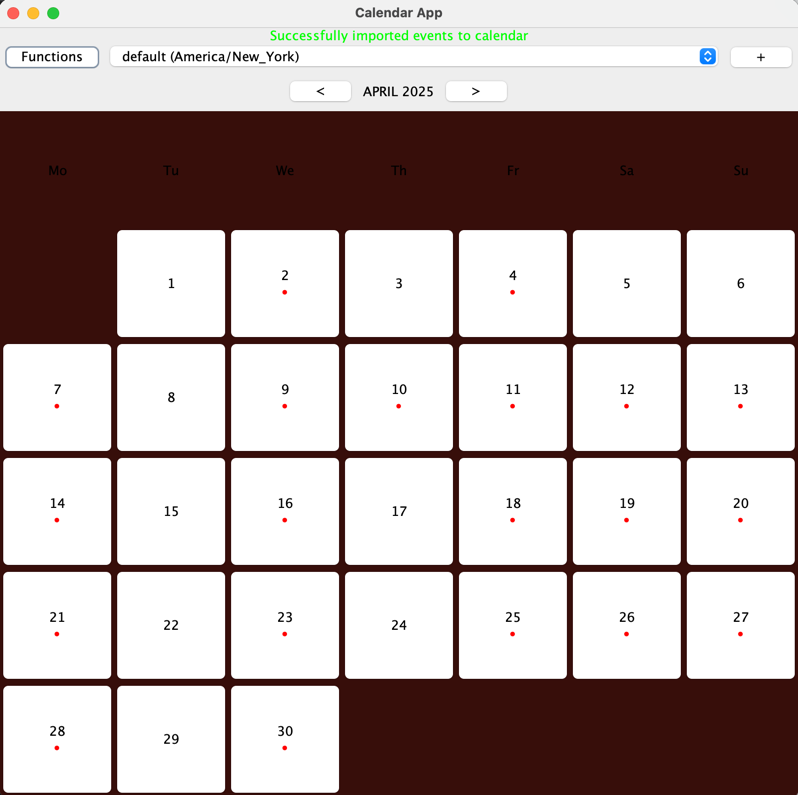This screenshot has height=795, width=798.
Task: Open April 18 day cell
Action: tap(513, 512)
